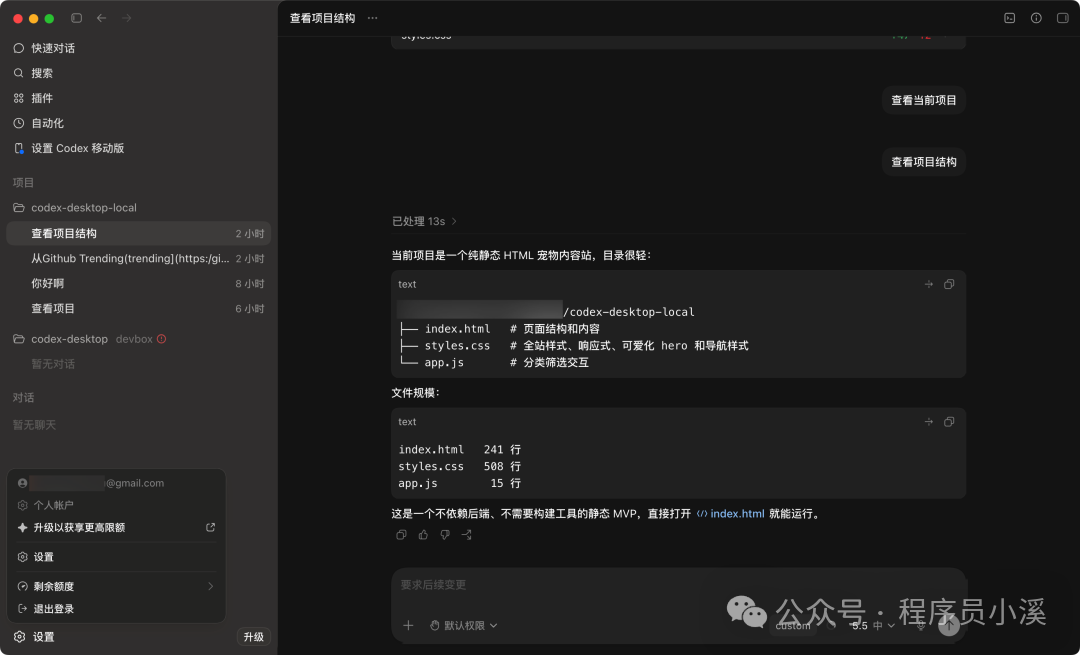Focus the 要求后续变更 input field
The height and width of the screenshot is (655, 1080).
click(x=678, y=585)
